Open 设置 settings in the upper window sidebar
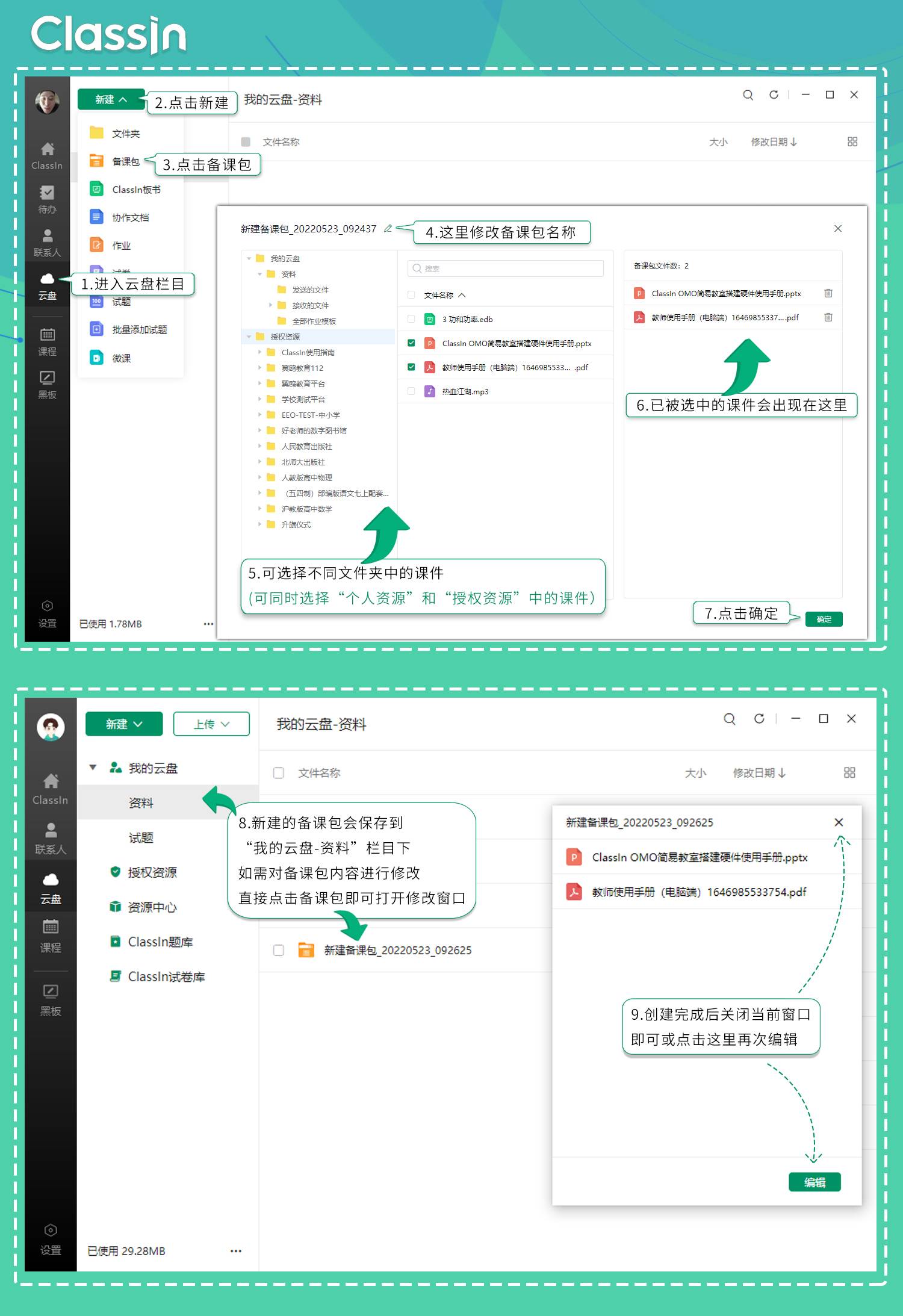The width and height of the screenshot is (903, 1316). [x=47, y=613]
